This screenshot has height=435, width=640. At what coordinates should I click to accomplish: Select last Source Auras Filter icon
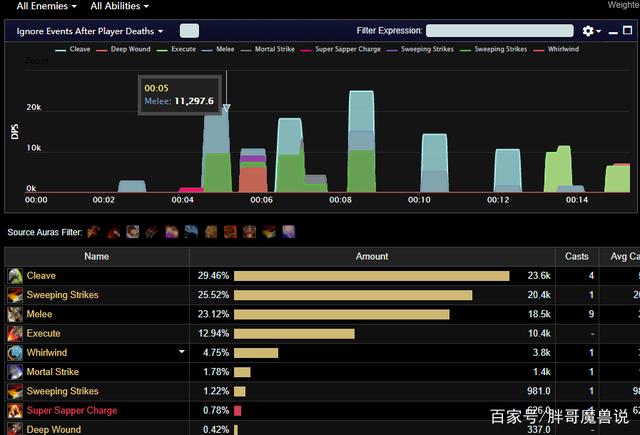tap(289, 232)
